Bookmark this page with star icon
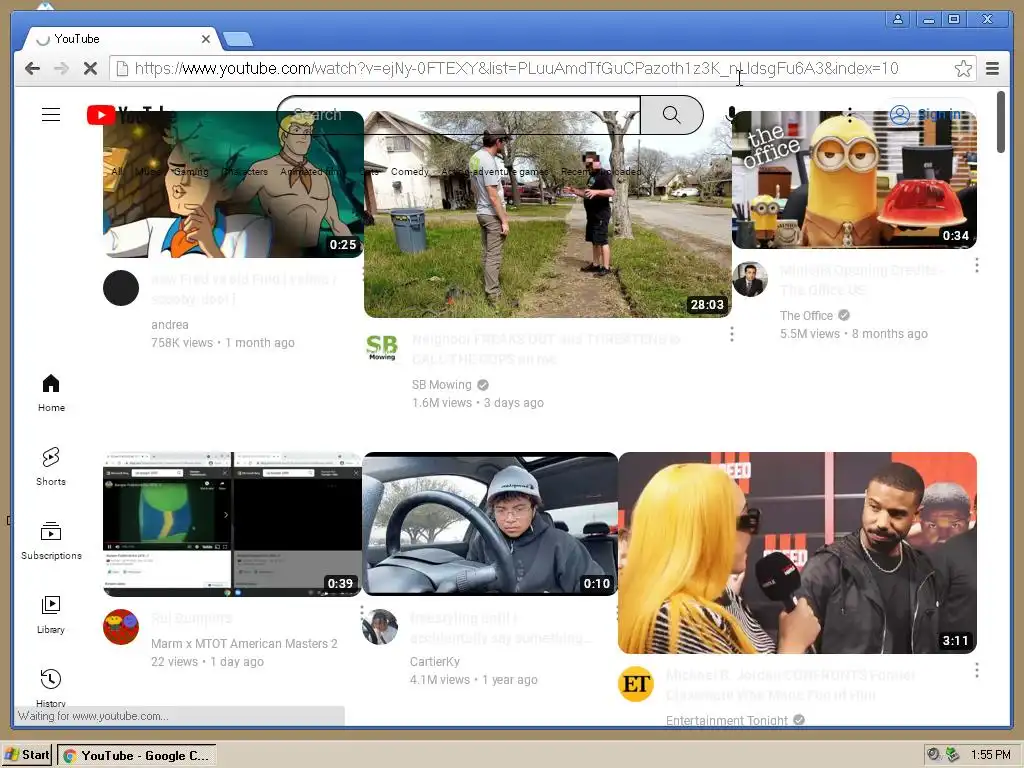 point(963,69)
